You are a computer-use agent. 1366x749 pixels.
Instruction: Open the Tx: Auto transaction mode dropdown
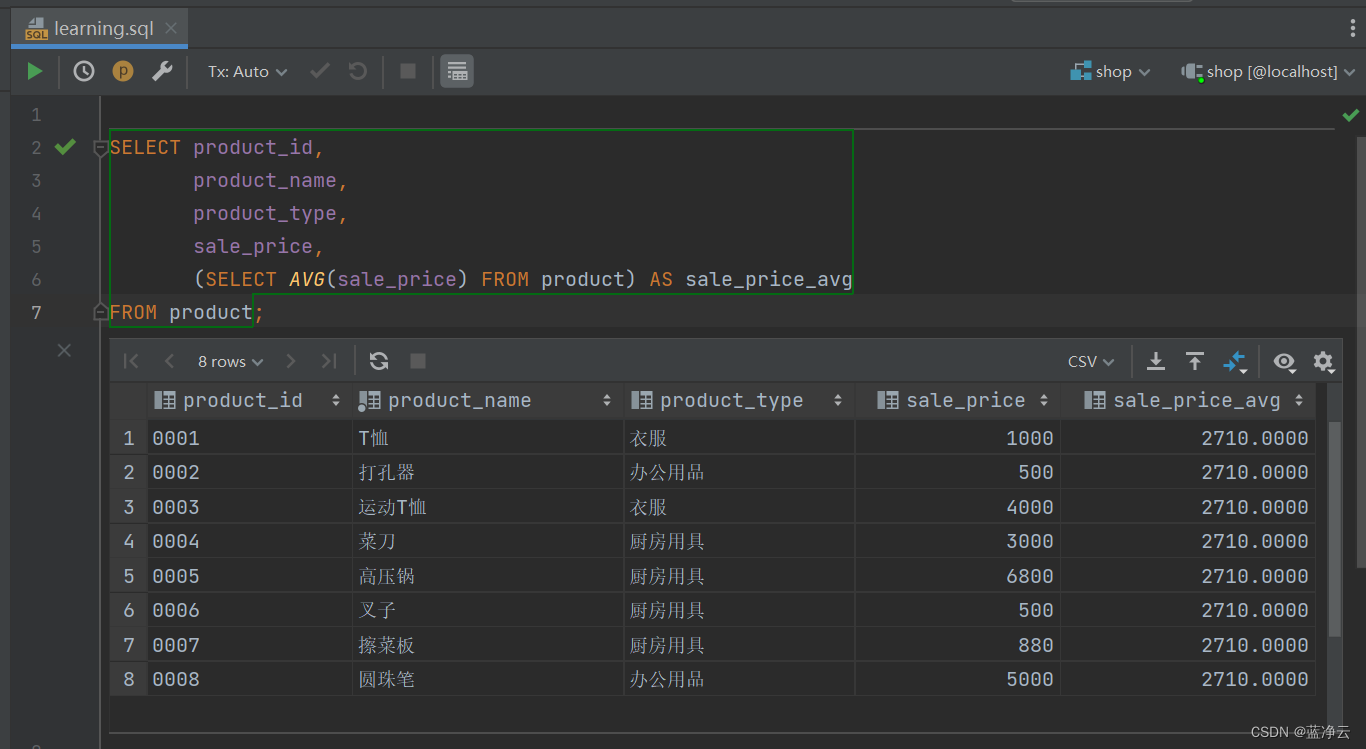[x=247, y=71]
